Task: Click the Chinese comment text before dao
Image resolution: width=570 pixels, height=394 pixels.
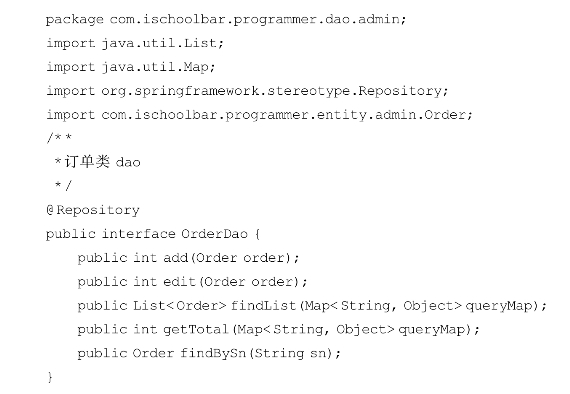Action: [87, 162]
